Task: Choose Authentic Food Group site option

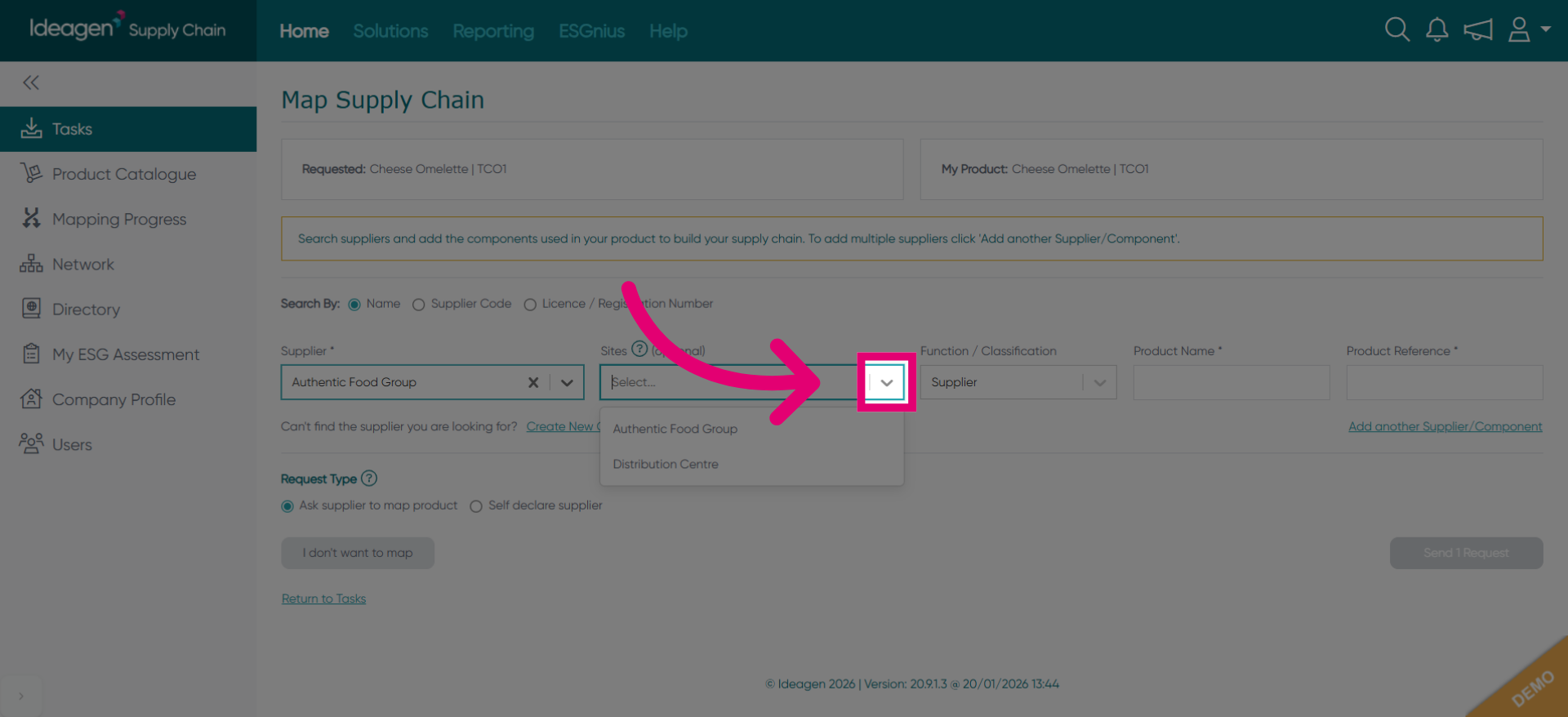Action: point(751,429)
